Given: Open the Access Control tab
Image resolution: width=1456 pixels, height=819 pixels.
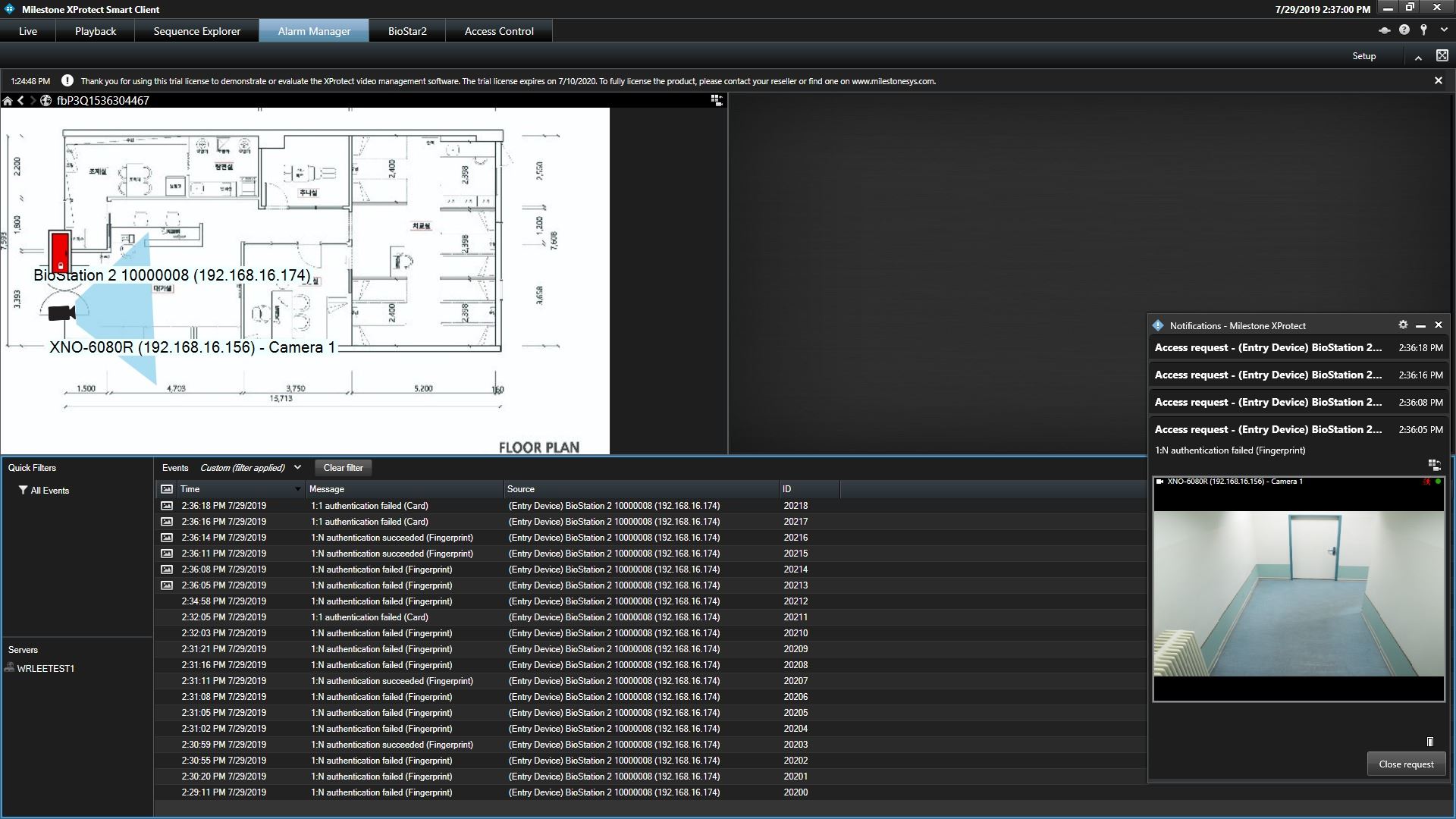Looking at the screenshot, I should coord(499,31).
